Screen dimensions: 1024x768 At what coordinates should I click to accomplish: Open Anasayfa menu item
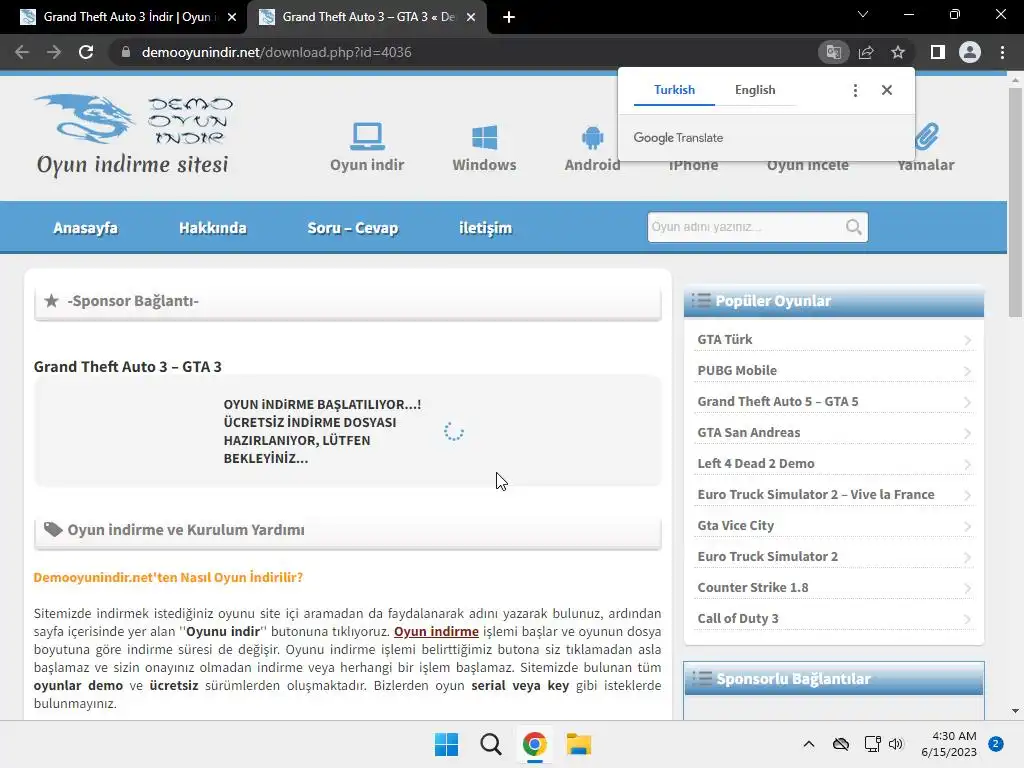coord(86,228)
